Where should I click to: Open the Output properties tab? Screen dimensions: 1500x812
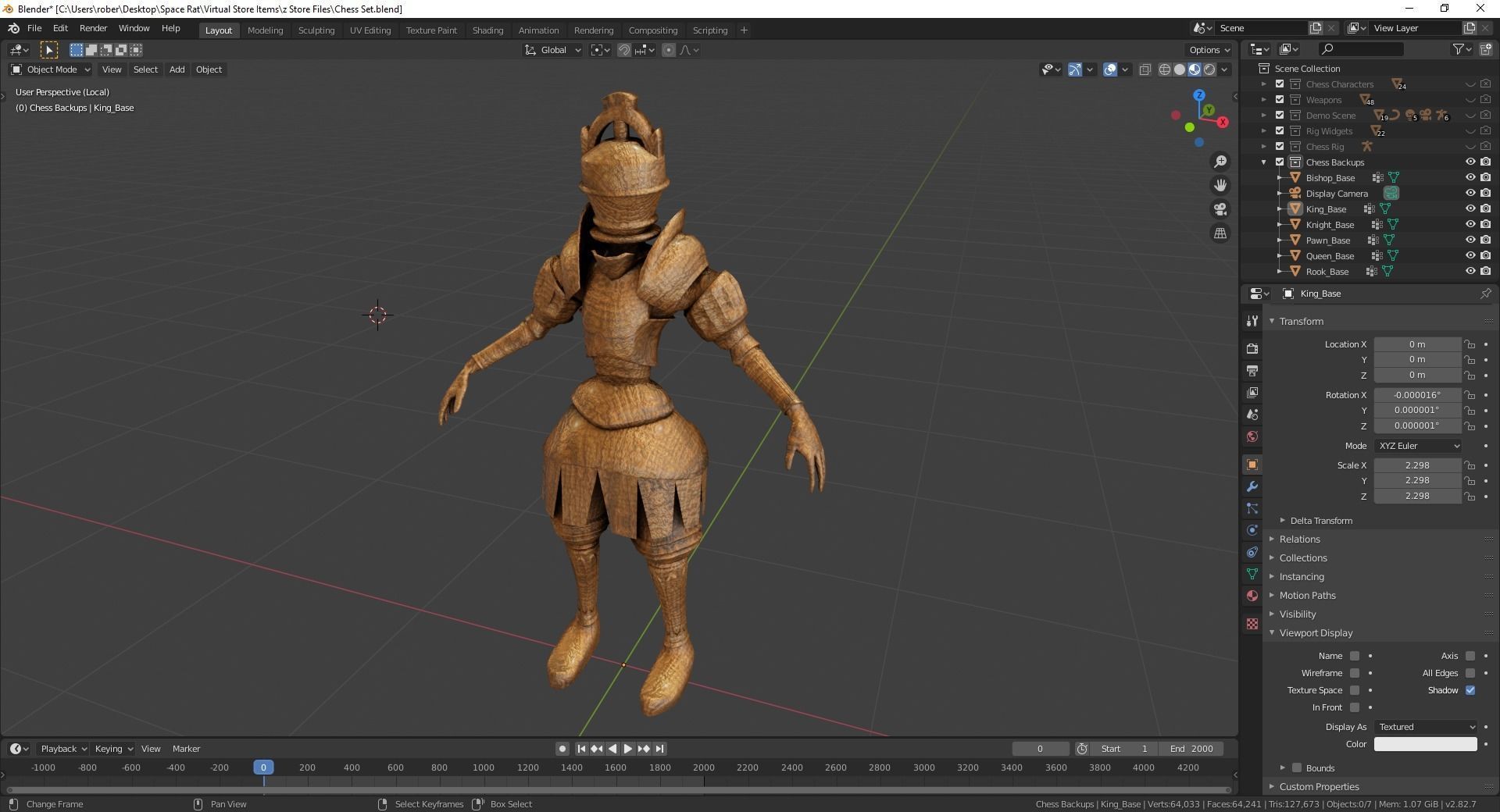[x=1252, y=370]
